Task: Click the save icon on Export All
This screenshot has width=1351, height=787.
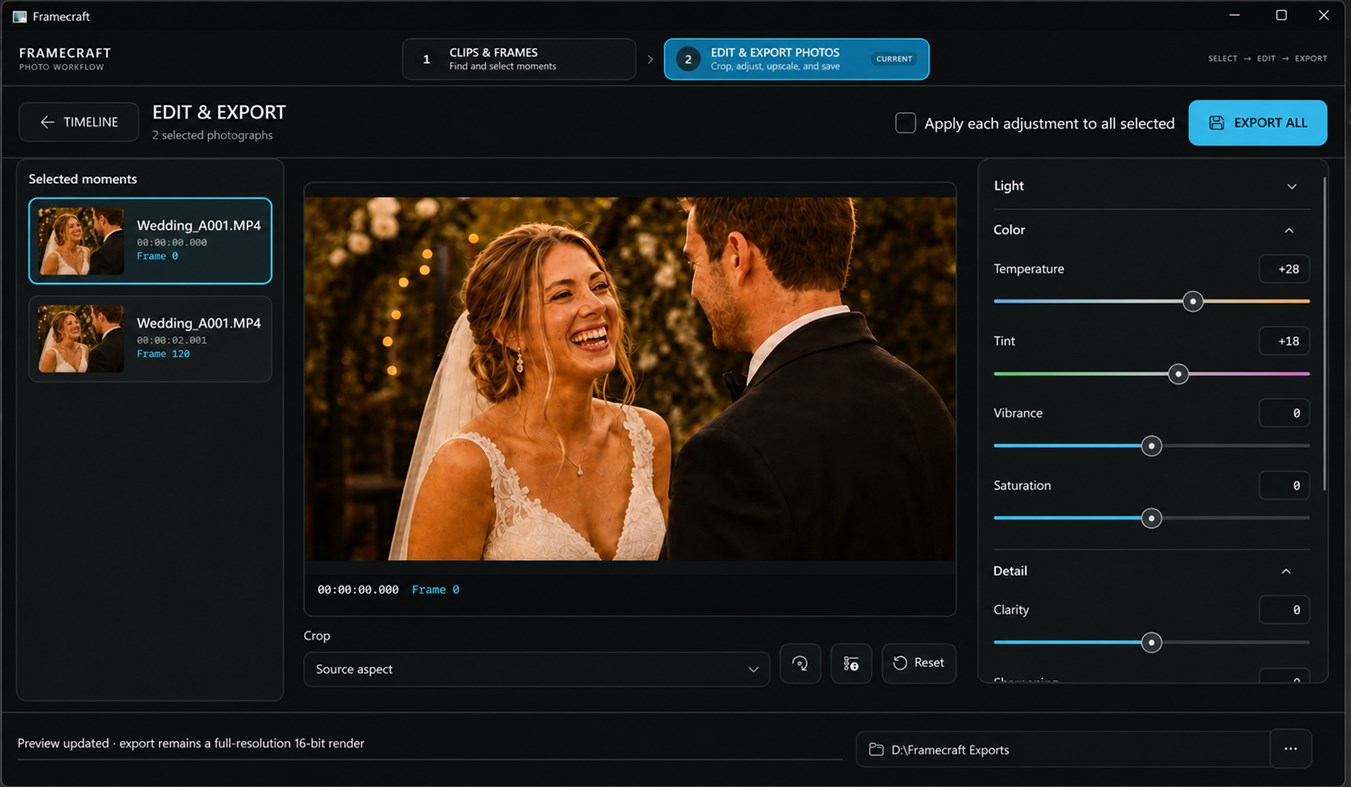Action: [1216, 123]
